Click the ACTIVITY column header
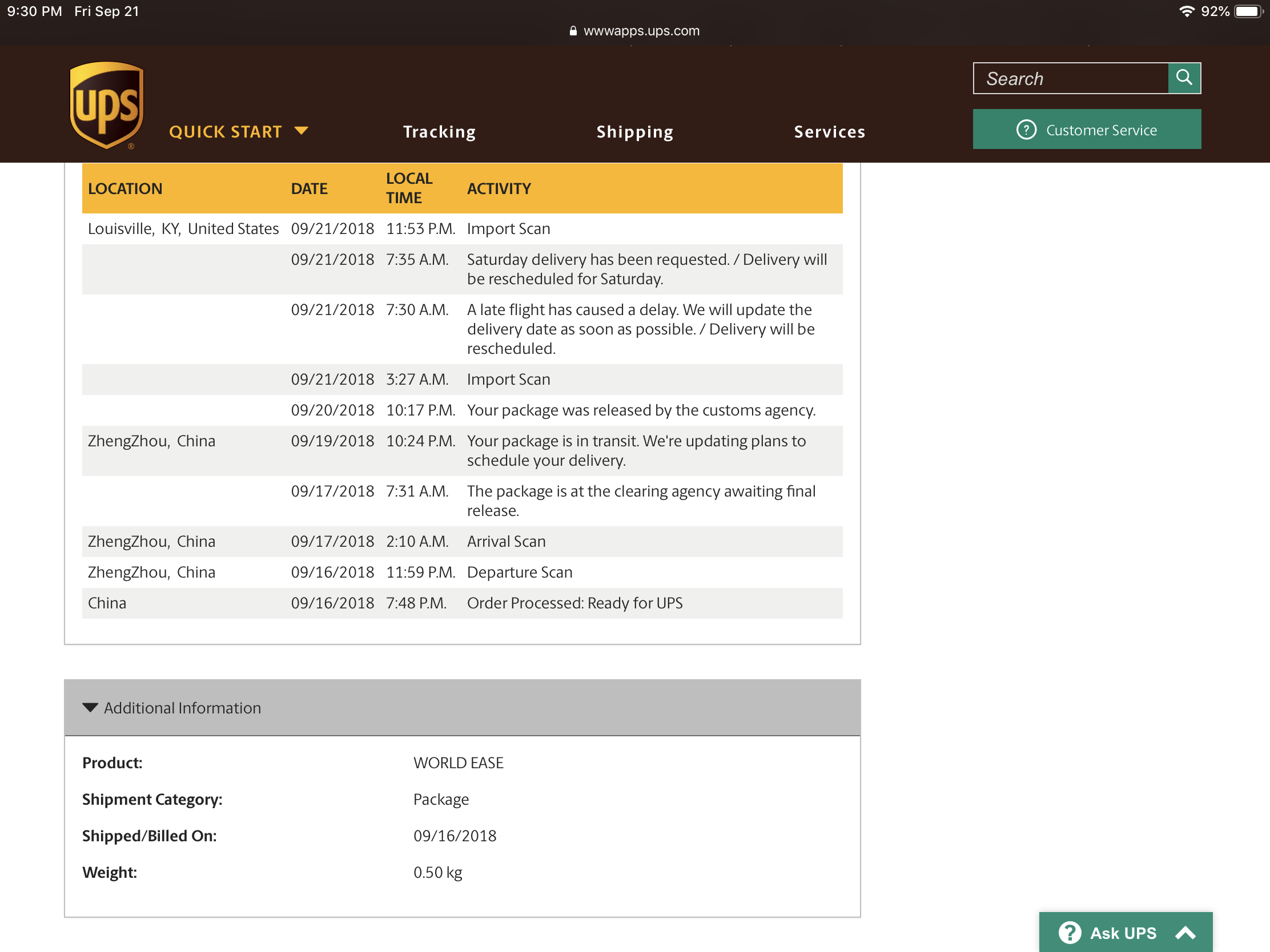 click(x=499, y=188)
